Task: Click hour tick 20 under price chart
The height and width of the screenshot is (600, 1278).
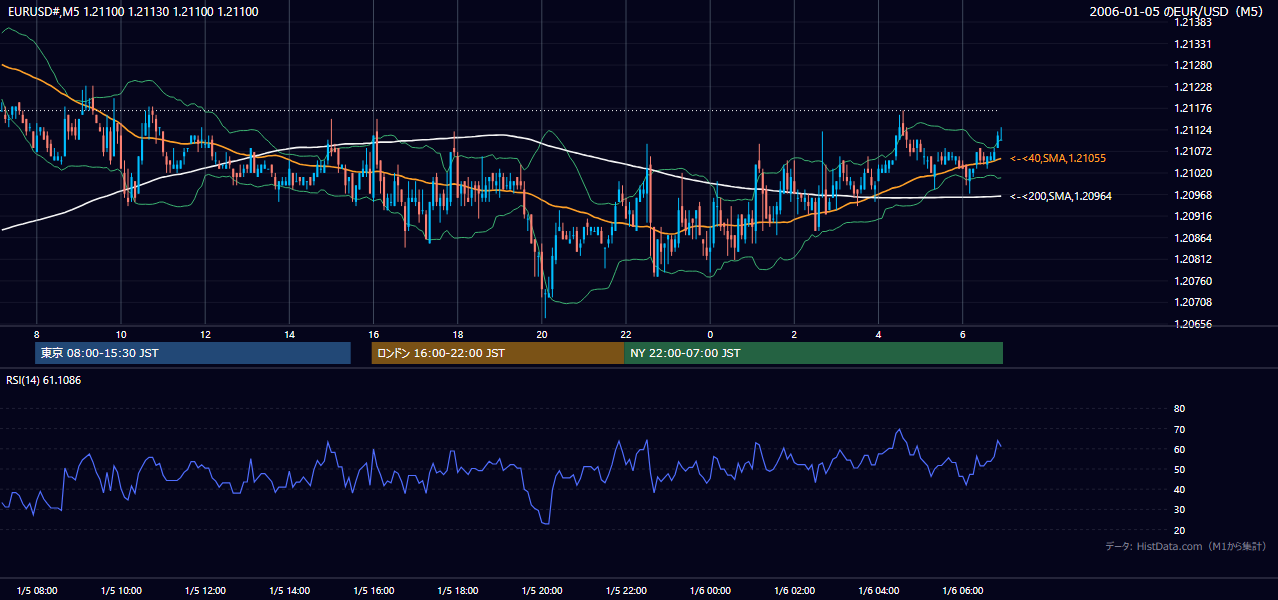Action: [x=541, y=334]
